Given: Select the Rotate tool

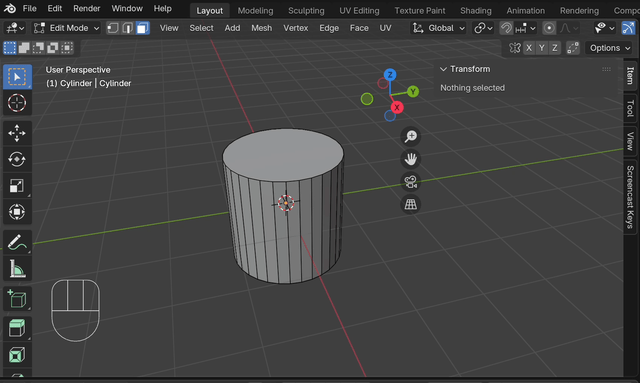Looking at the screenshot, I should coord(17,159).
